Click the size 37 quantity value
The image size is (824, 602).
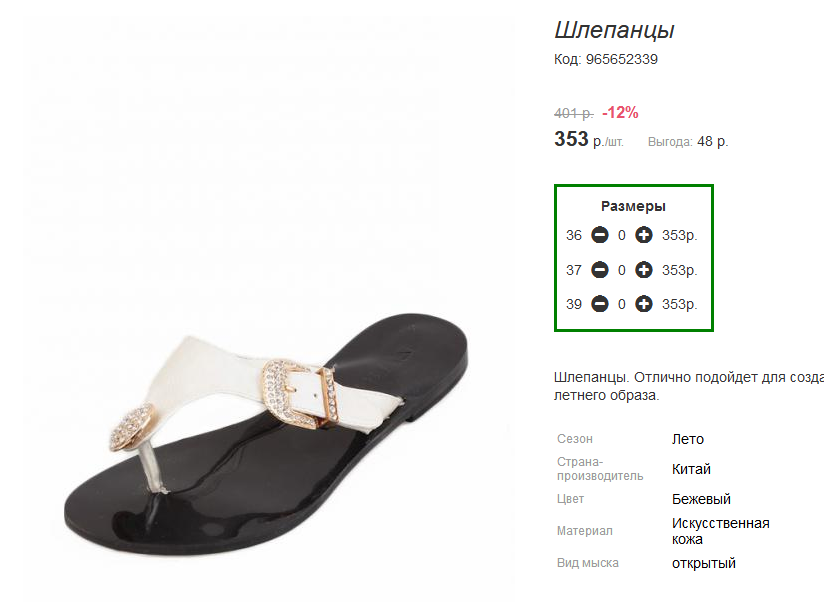point(622,271)
